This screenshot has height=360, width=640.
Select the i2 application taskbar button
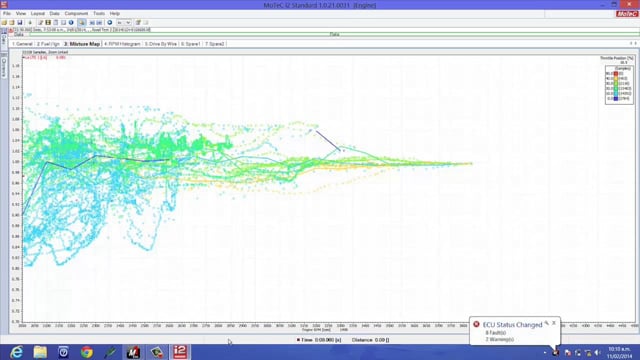tap(180, 352)
